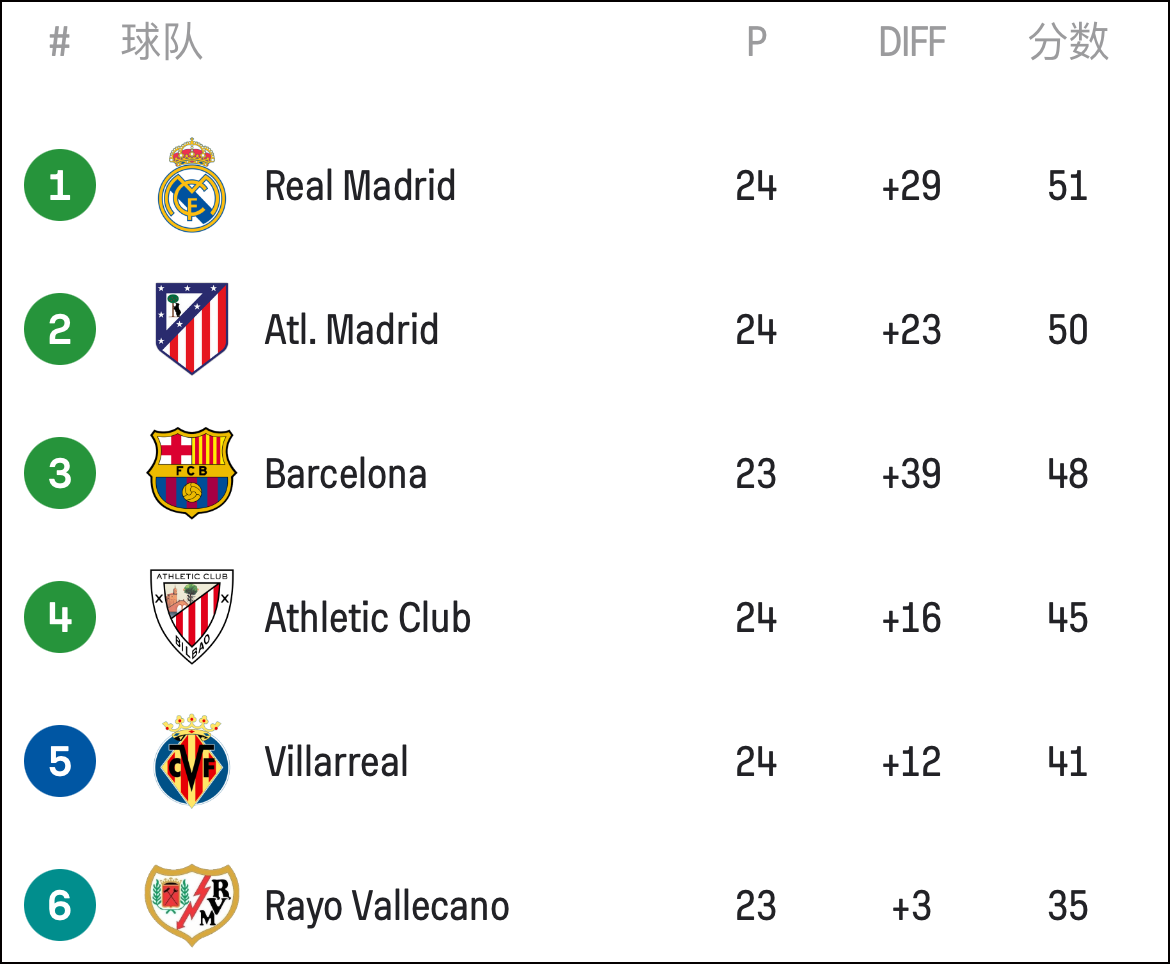Open the Real Madrid team name
Viewport: 1170px width, 964px height.
(360, 186)
